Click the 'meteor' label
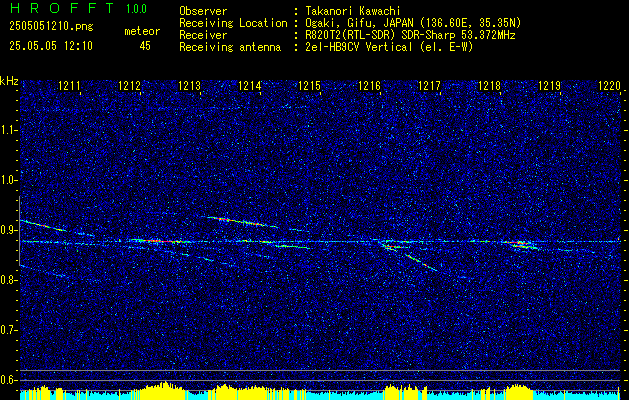 [142, 31]
